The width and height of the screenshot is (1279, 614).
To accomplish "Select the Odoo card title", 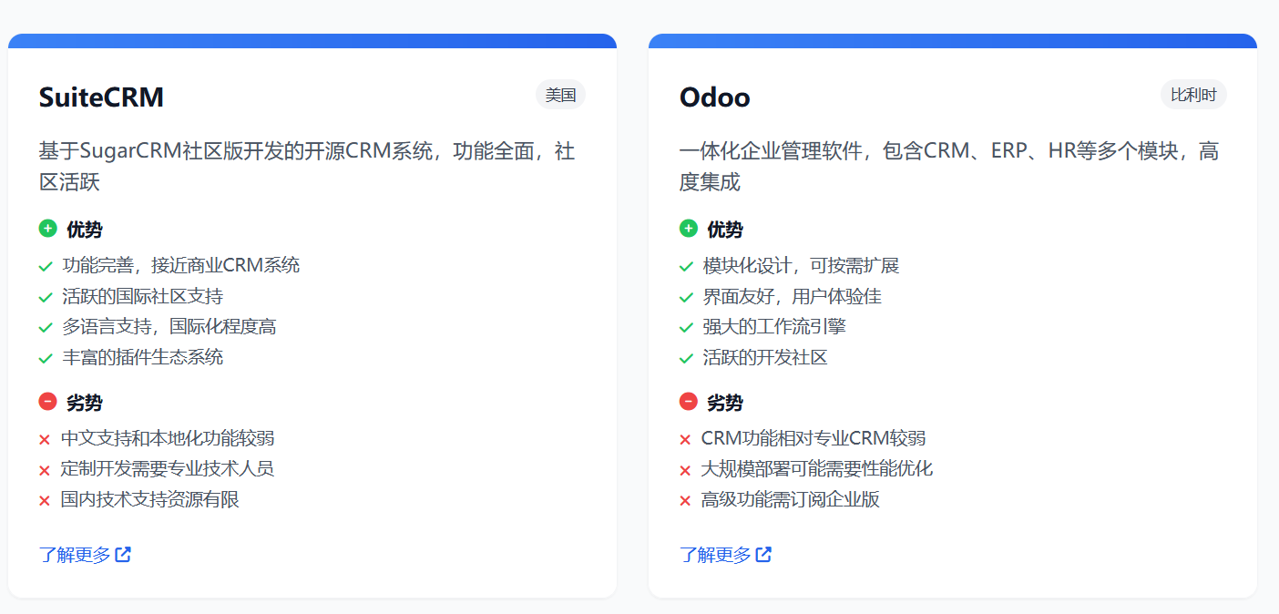I will point(714,97).
